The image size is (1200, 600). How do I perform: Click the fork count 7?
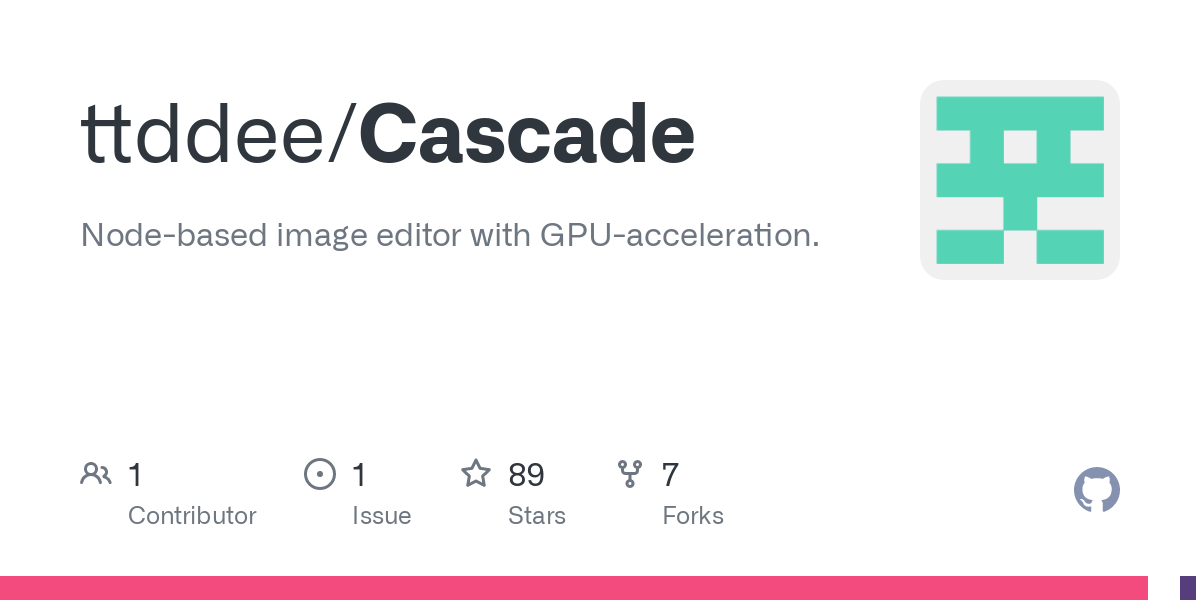[670, 474]
